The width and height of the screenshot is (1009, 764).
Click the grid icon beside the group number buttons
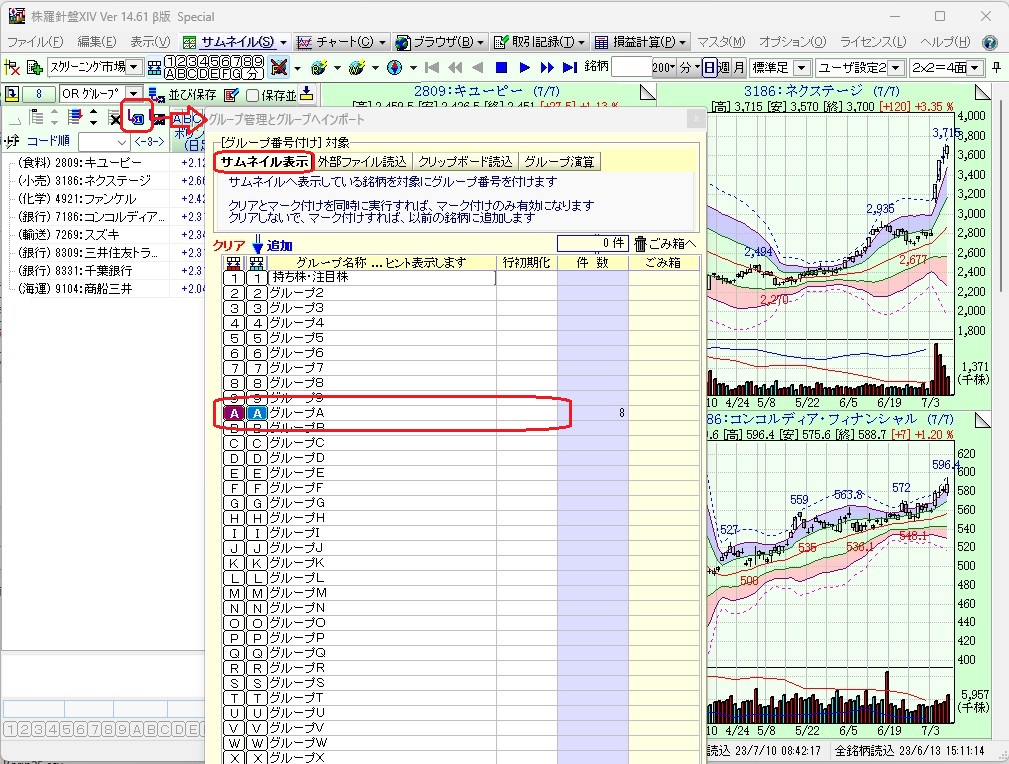(x=154, y=68)
